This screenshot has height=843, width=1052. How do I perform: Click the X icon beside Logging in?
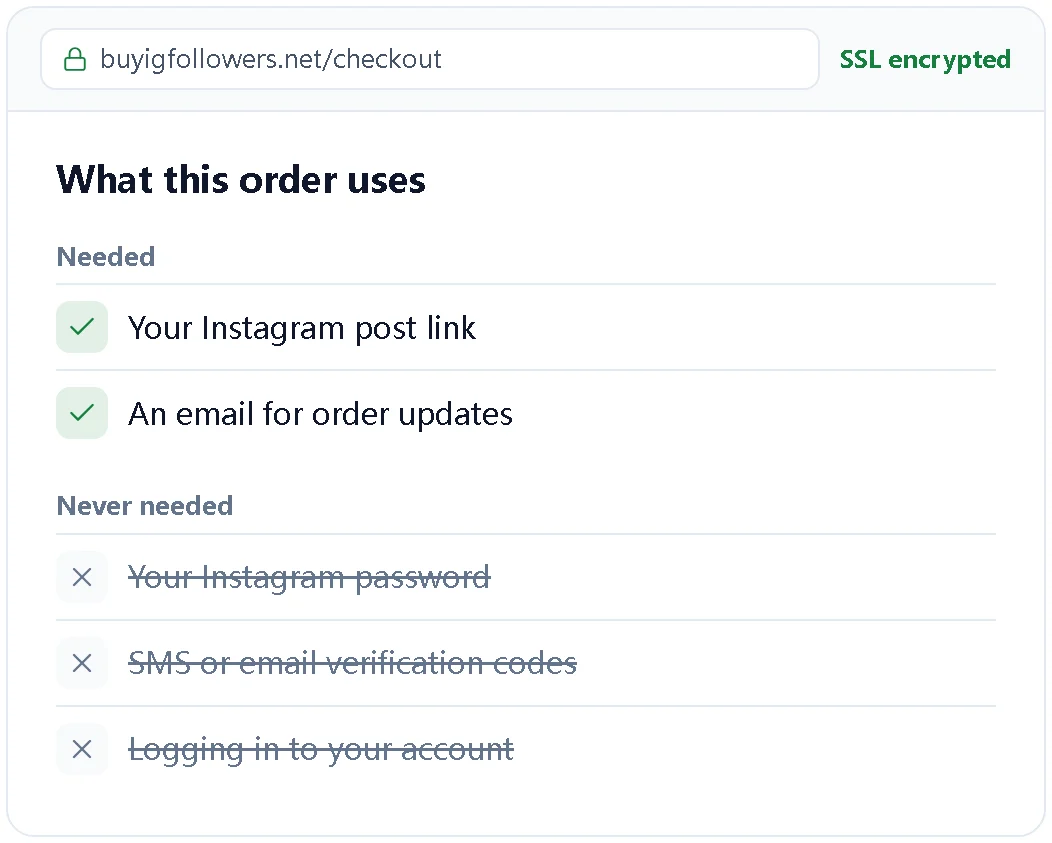82,749
